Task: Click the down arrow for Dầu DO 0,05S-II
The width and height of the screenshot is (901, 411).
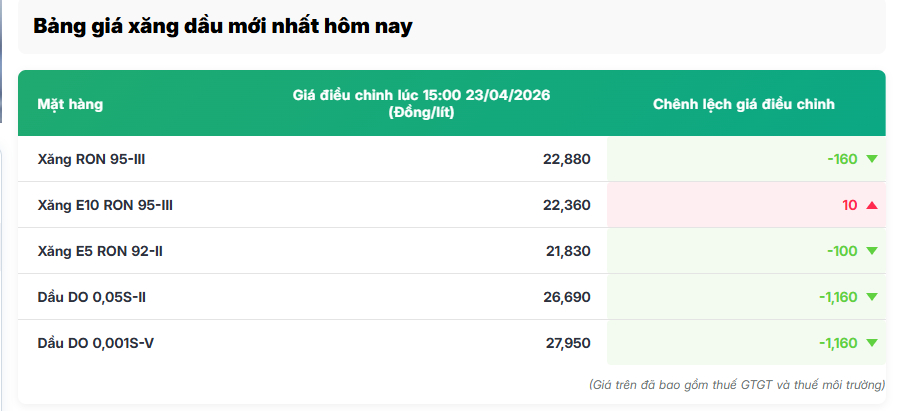Action: pyautogui.click(x=872, y=297)
